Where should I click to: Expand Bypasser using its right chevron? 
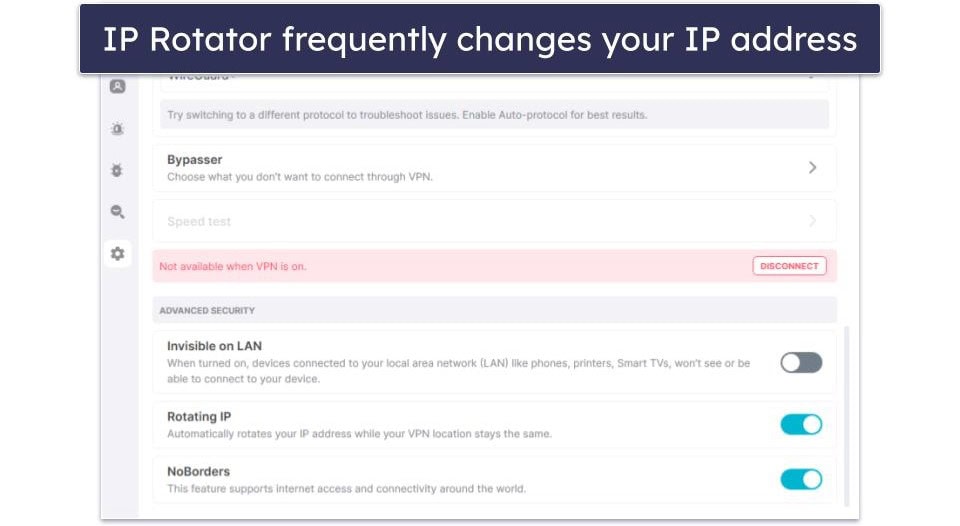click(812, 168)
